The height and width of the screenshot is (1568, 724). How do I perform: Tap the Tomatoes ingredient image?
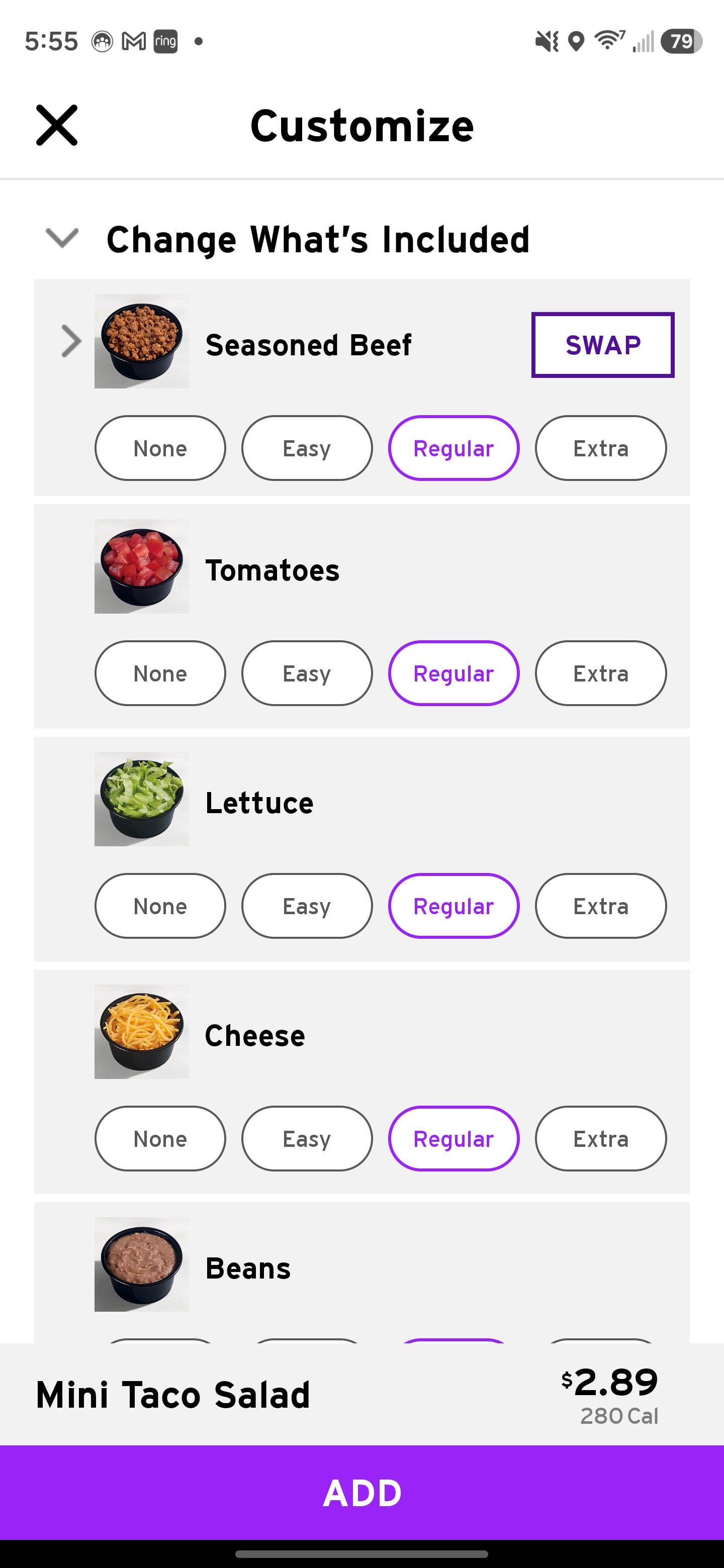point(141,567)
